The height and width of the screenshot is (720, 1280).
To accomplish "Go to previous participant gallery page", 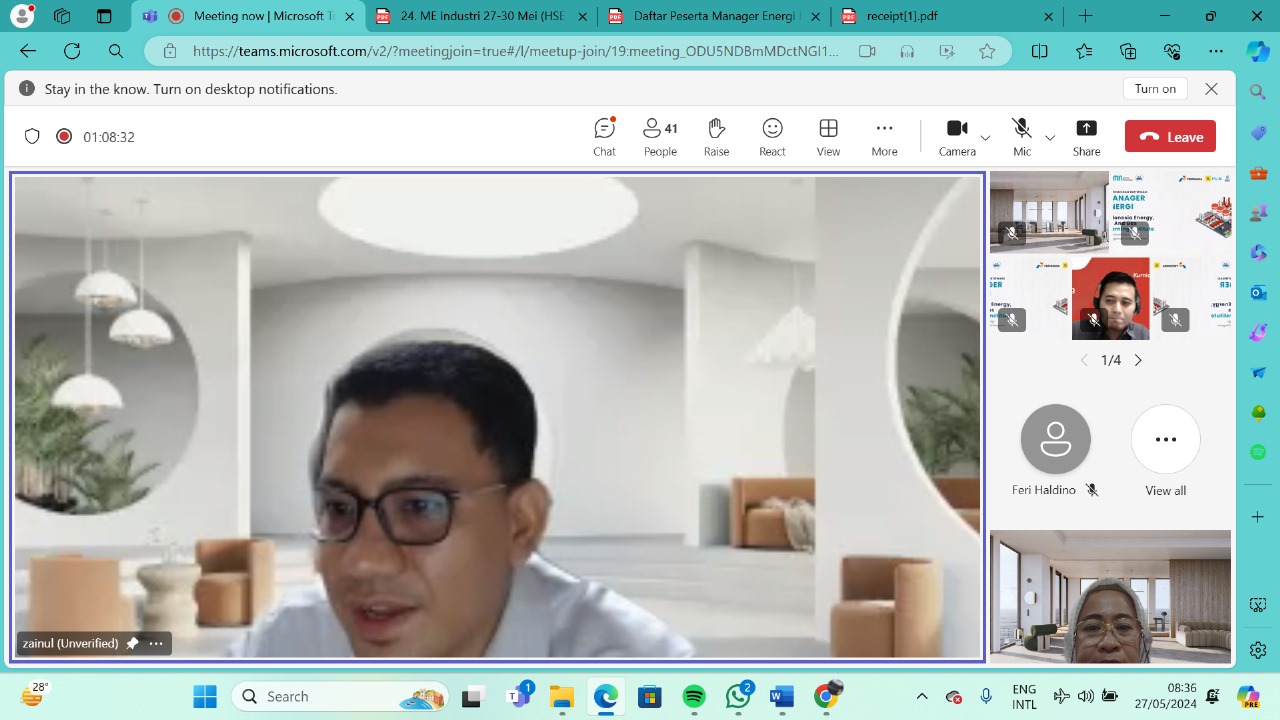I will (x=1084, y=360).
